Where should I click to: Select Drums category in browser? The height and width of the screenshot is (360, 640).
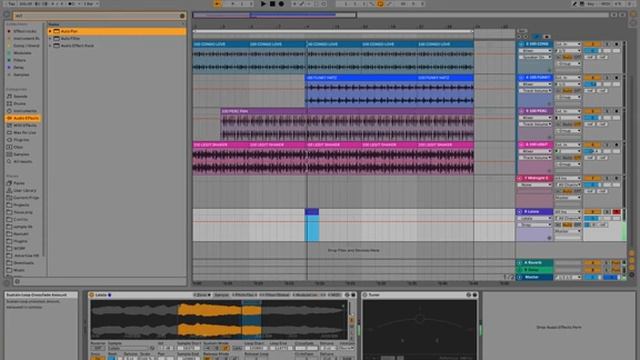20,104
